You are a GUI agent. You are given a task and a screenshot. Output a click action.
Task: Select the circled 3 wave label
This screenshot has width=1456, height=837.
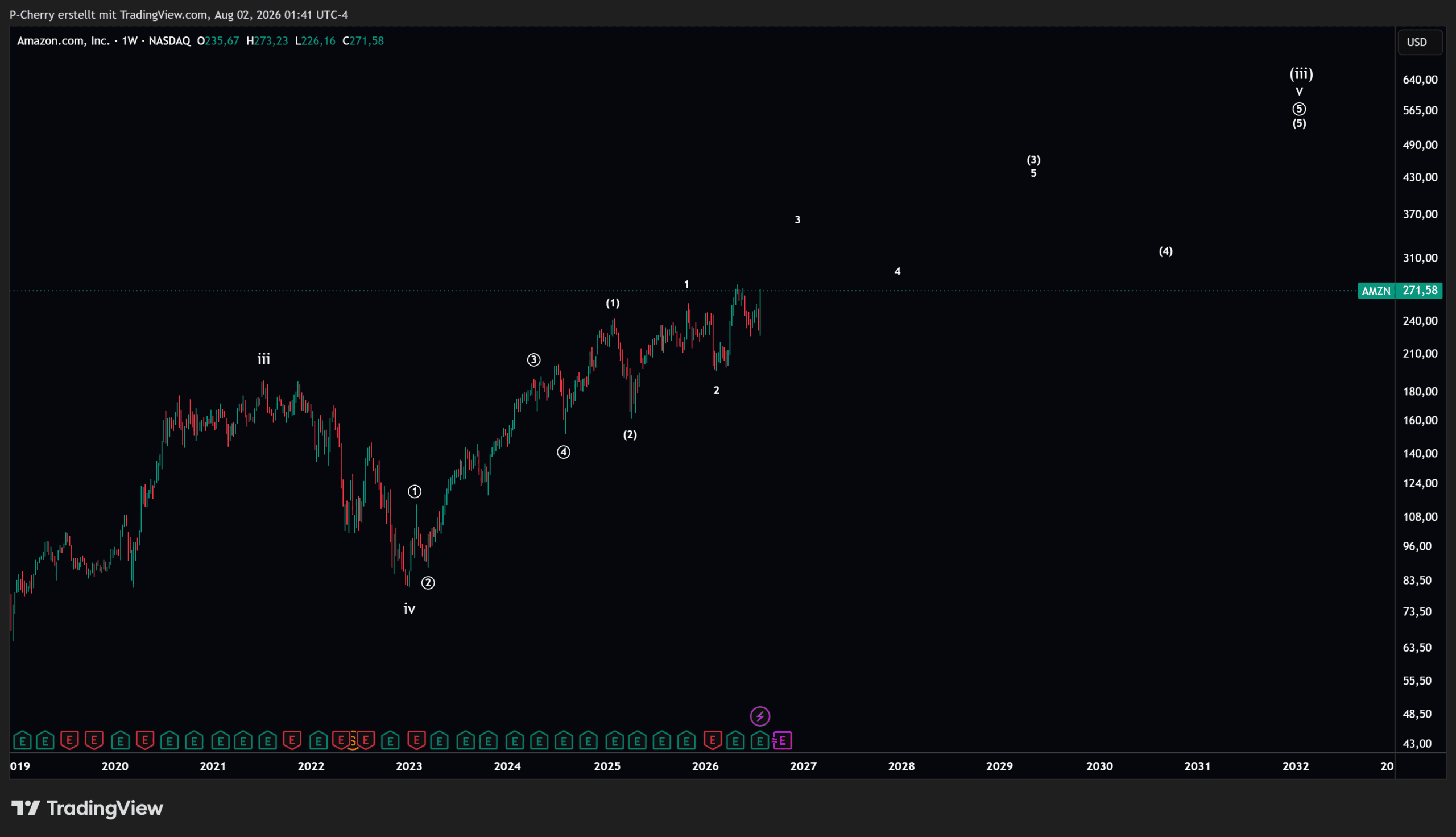(533, 360)
